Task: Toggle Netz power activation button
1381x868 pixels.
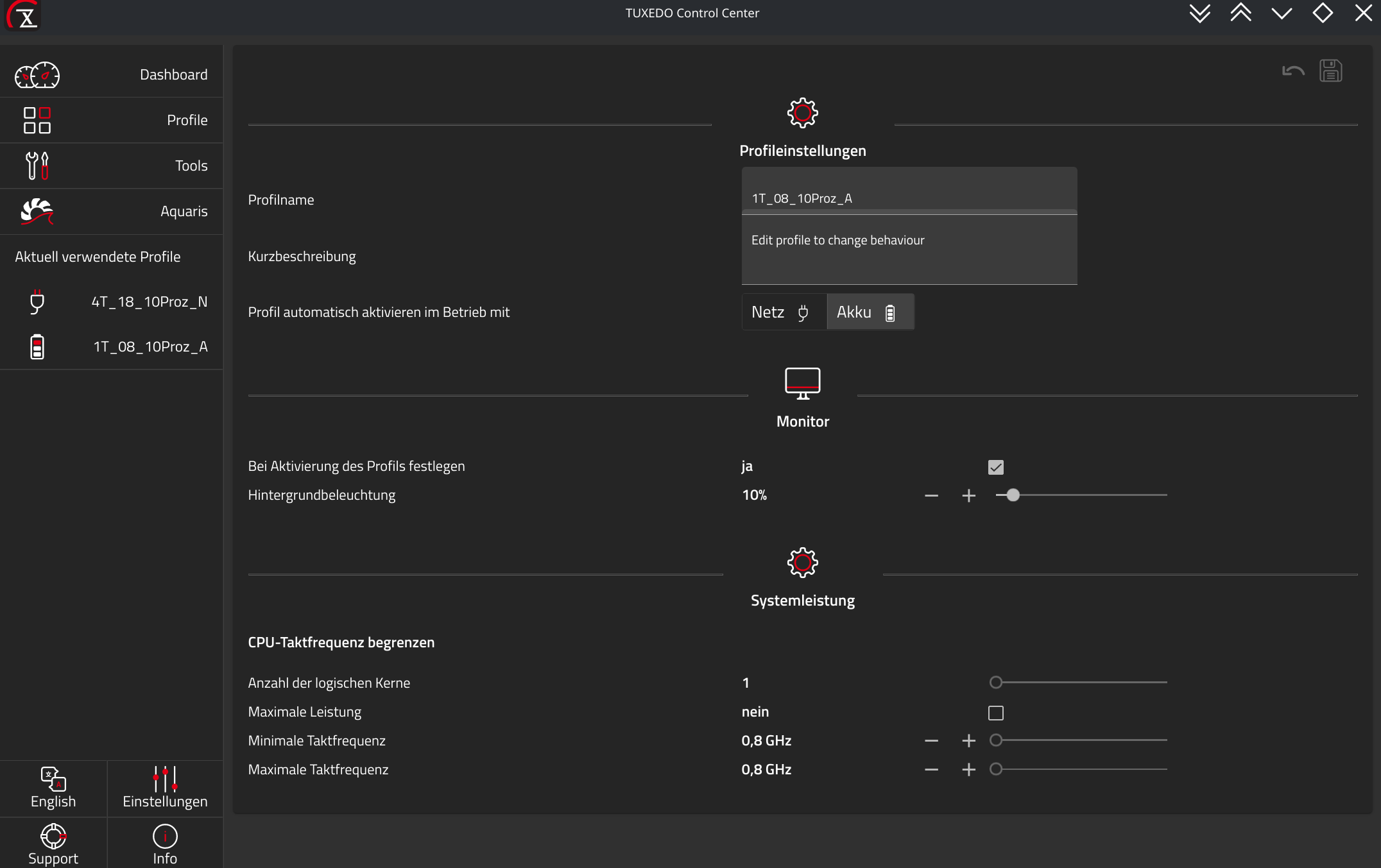Action: pyautogui.click(x=784, y=312)
